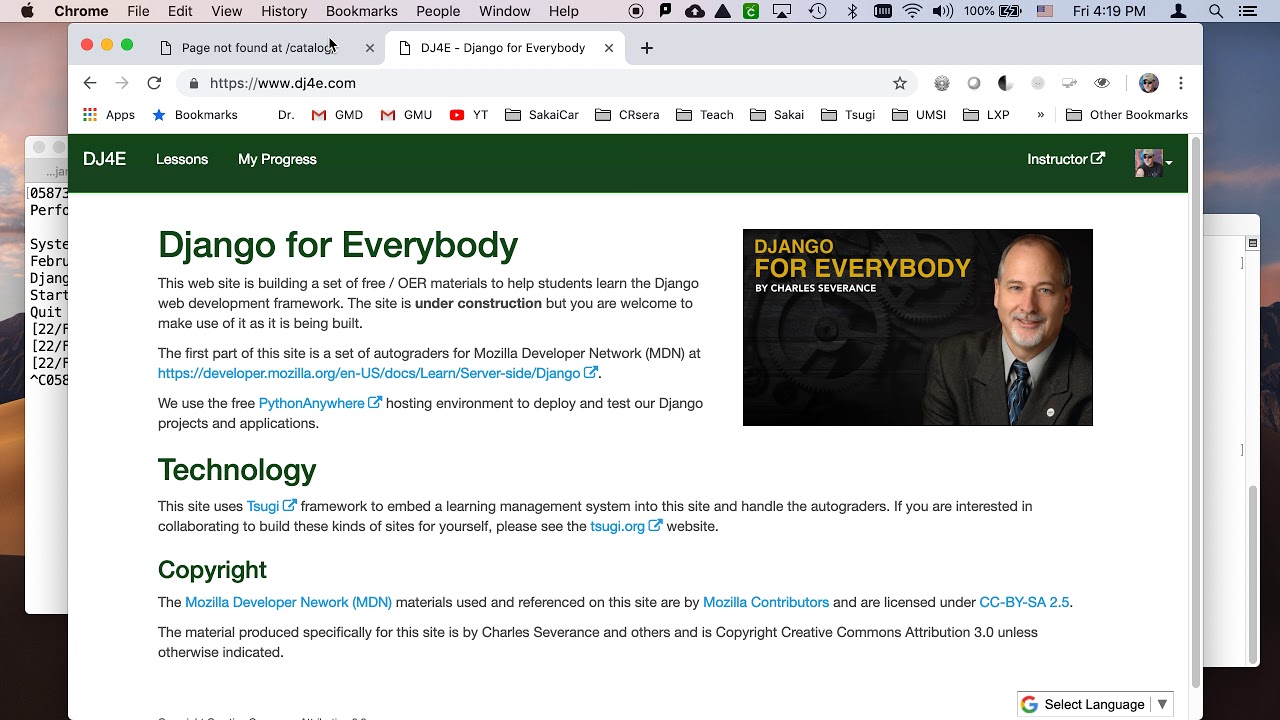Open the CRsera bookmark folder
Image resolution: width=1280 pixels, height=720 pixels.
pyautogui.click(x=627, y=115)
